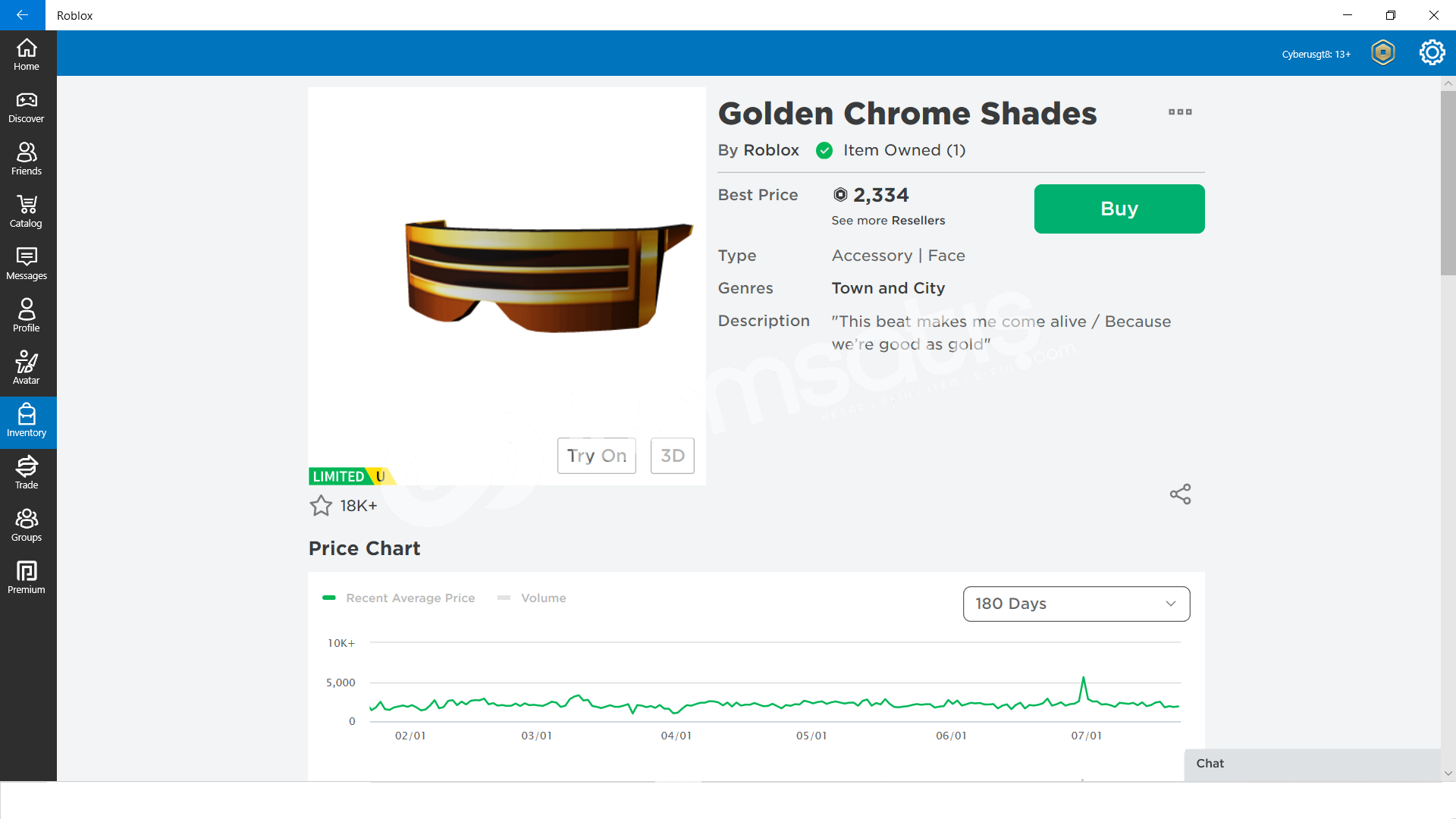Viewport: 1456px width, 819px height.
Task: Open the Premium membership page
Action: coord(27,578)
